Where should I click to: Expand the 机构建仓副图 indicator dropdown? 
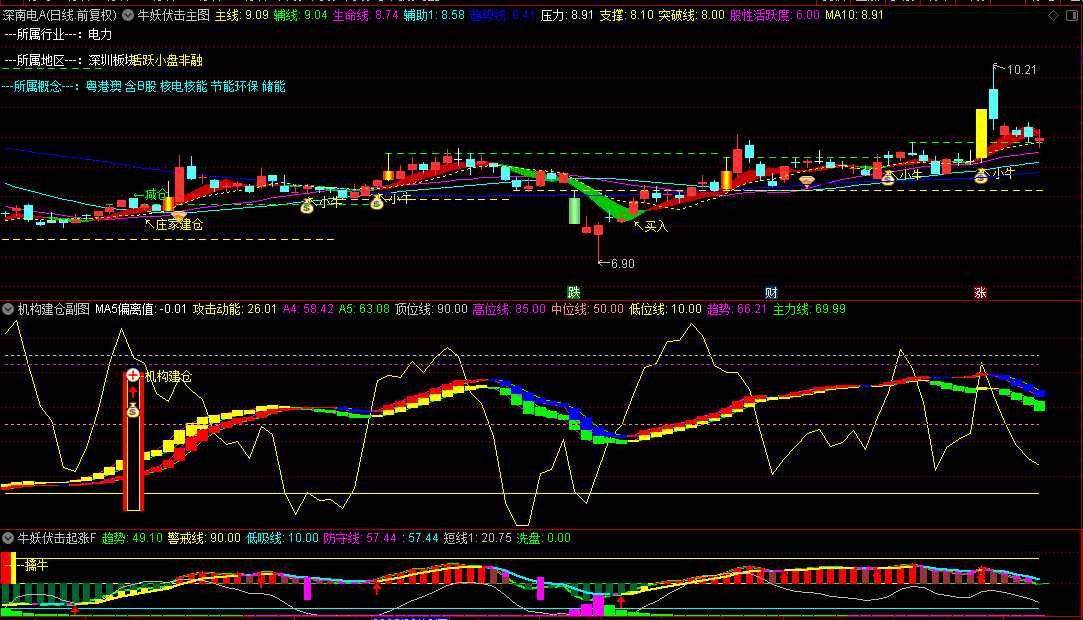8,309
